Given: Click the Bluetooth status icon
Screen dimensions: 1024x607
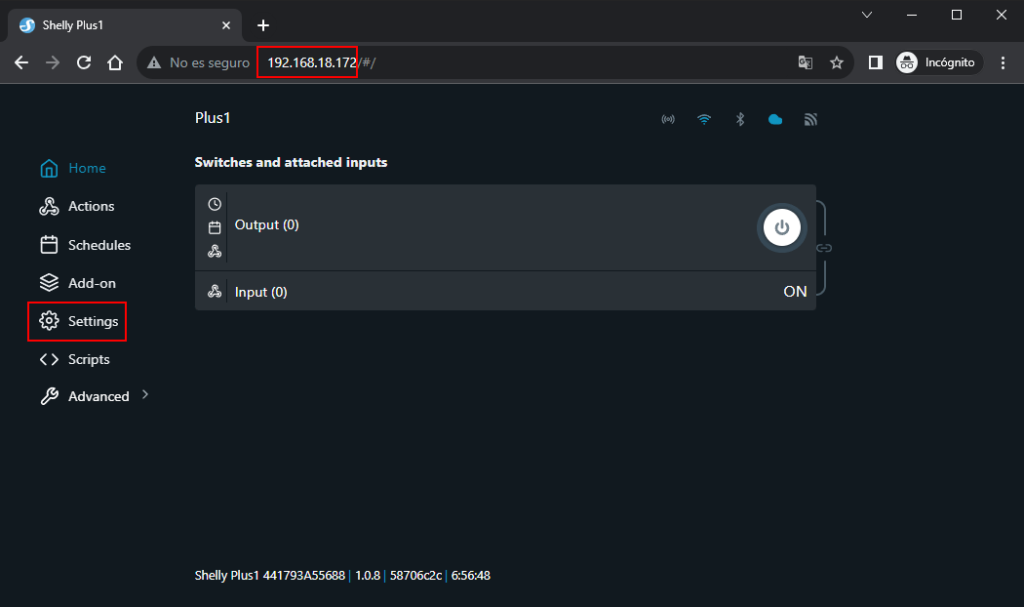Looking at the screenshot, I should click(740, 119).
